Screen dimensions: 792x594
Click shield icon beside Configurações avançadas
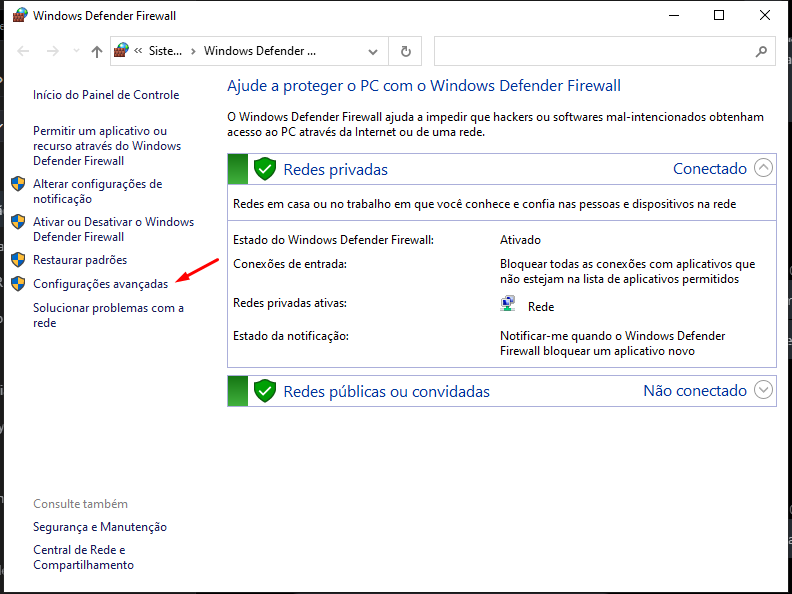pos(18,284)
